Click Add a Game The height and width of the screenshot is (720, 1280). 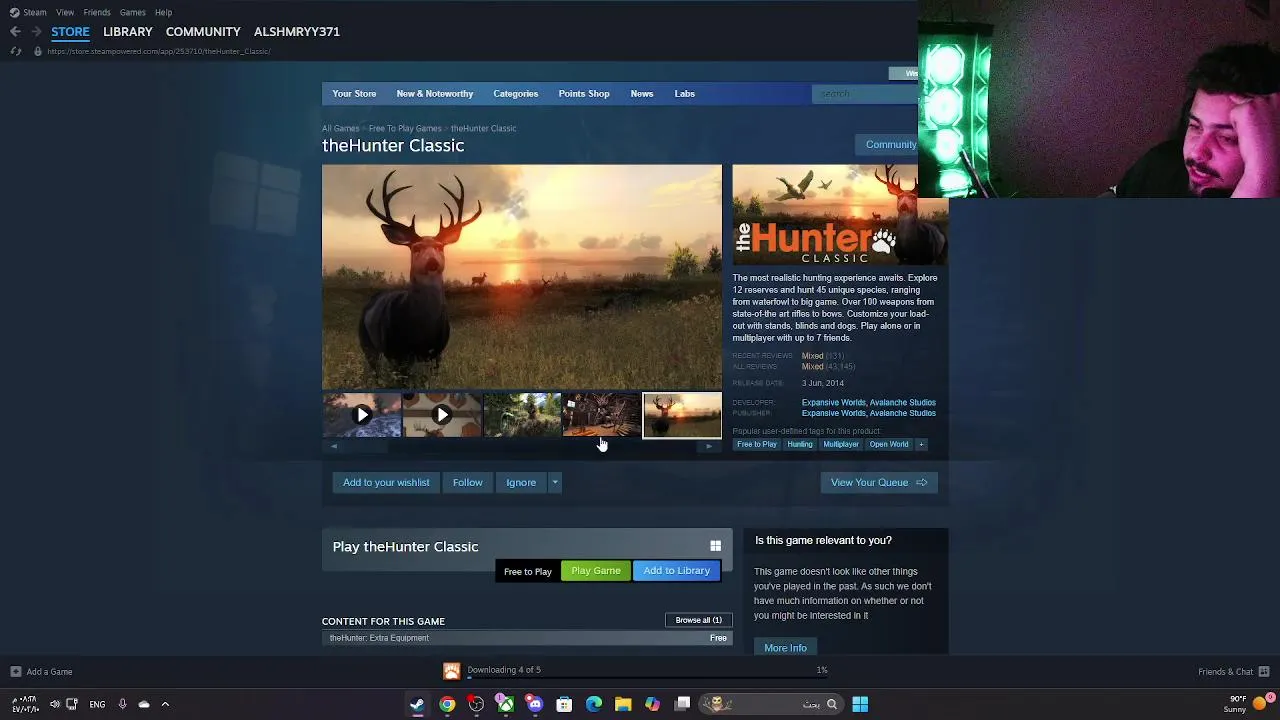point(41,672)
